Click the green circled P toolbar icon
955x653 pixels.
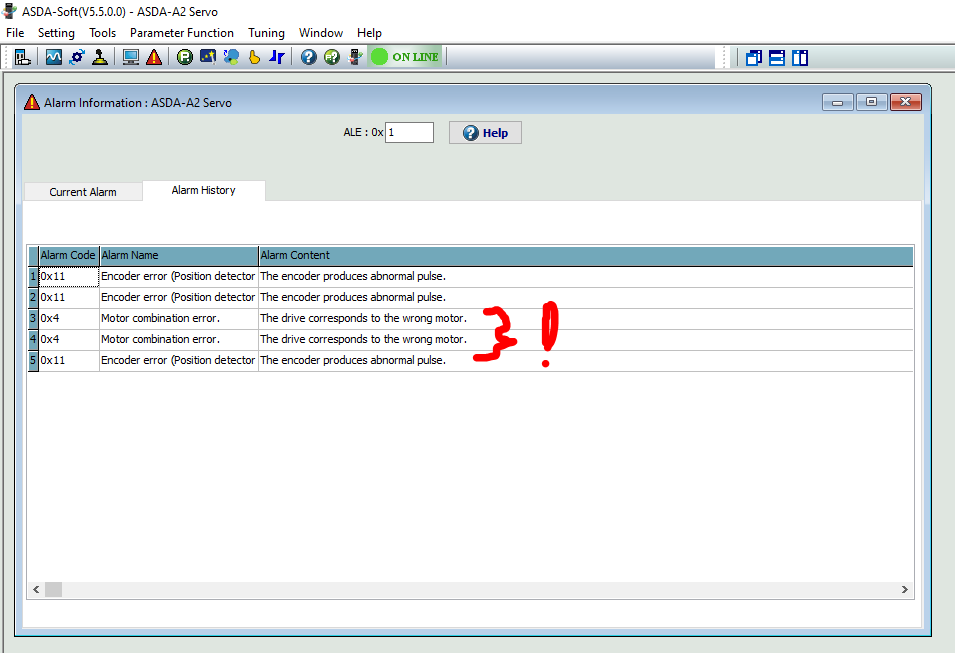click(x=184, y=57)
